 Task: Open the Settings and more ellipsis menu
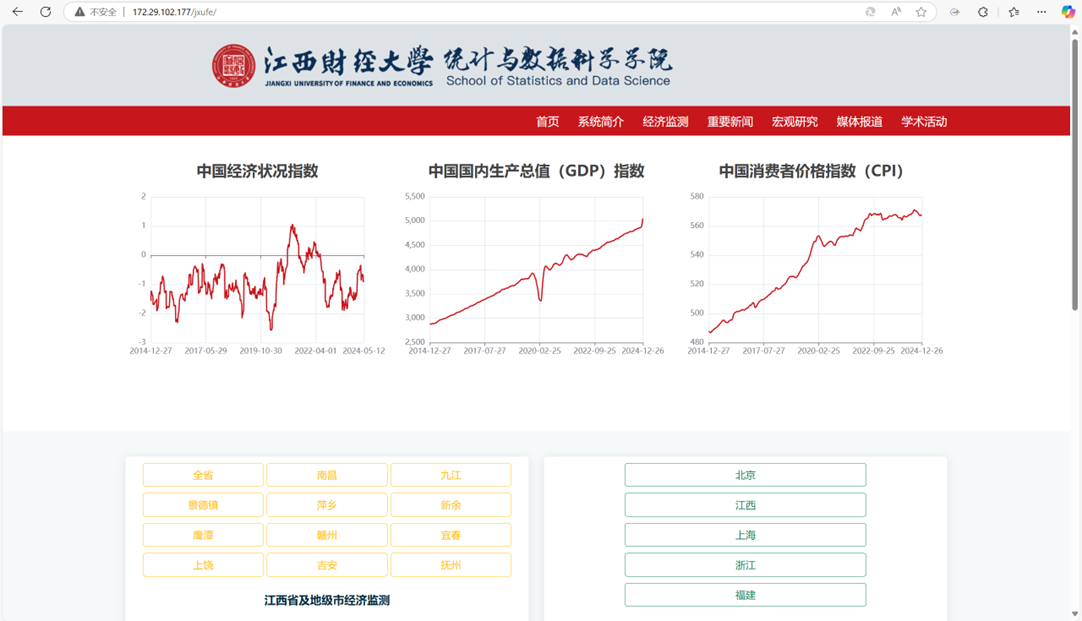(x=1041, y=12)
